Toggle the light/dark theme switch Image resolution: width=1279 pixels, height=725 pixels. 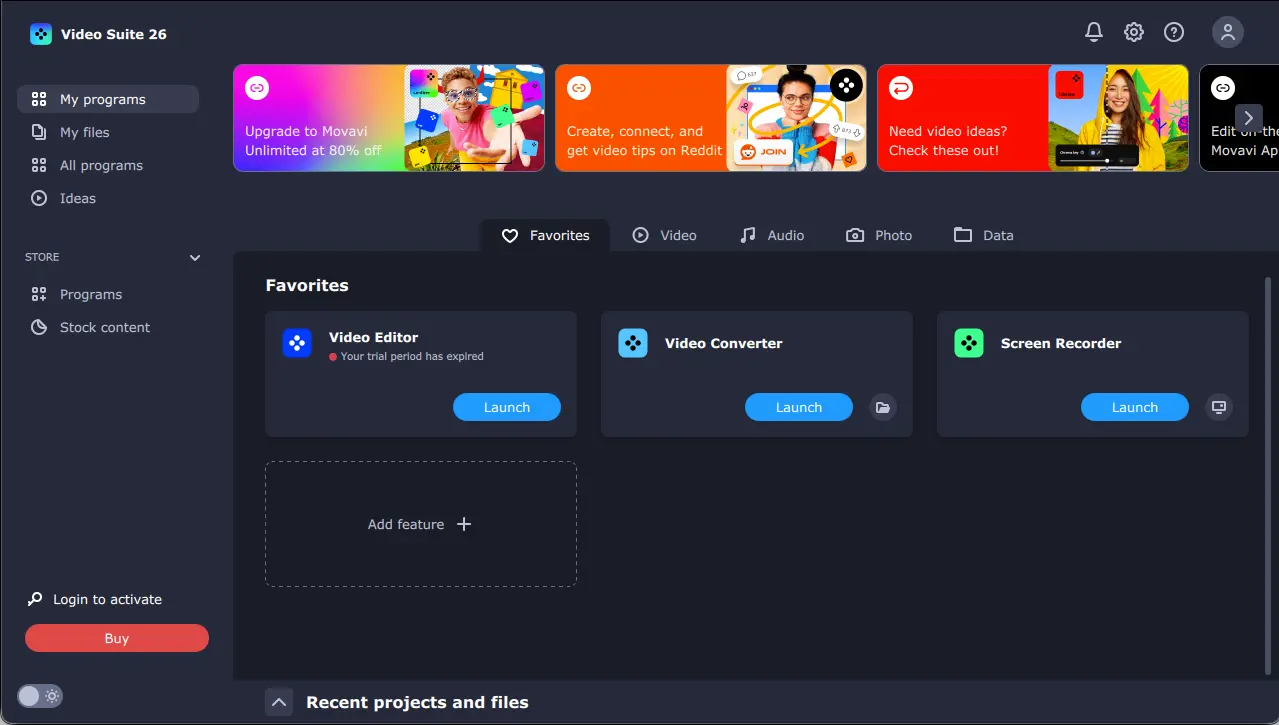coord(40,695)
